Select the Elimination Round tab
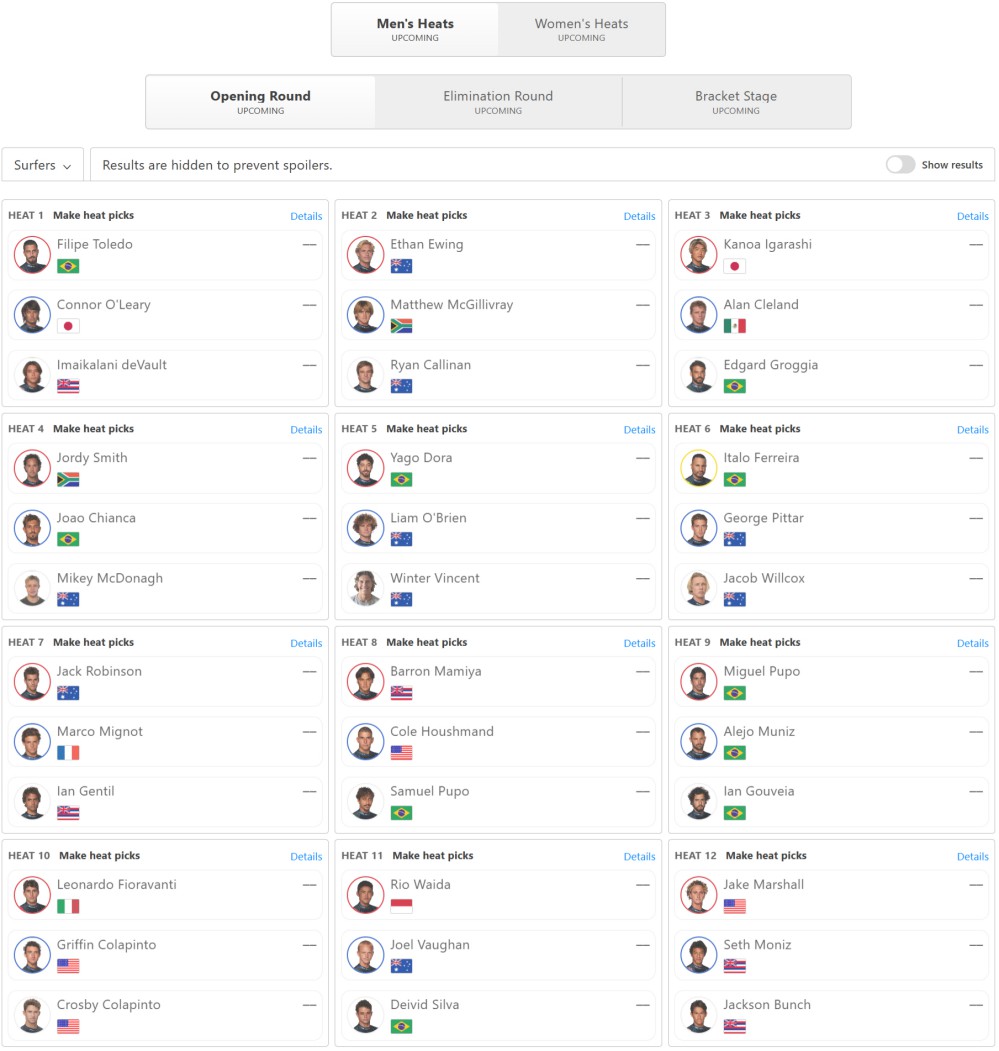This screenshot has height=1051, width=999. 498,102
